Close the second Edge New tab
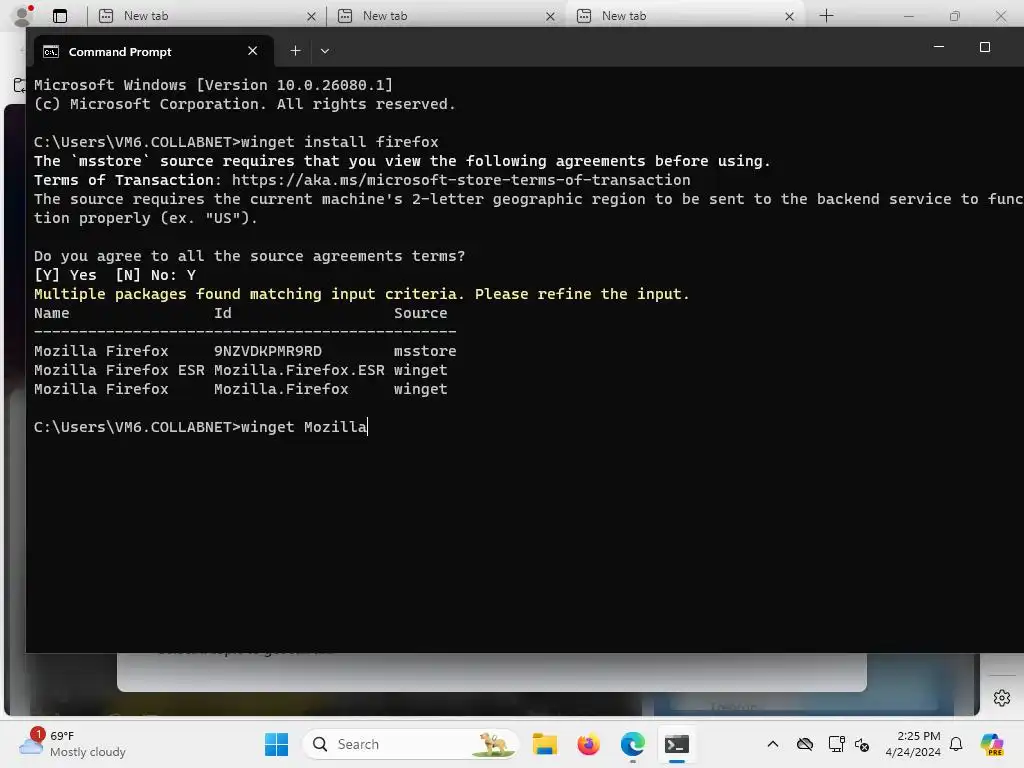The width and height of the screenshot is (1024, 768). (551, 16)
